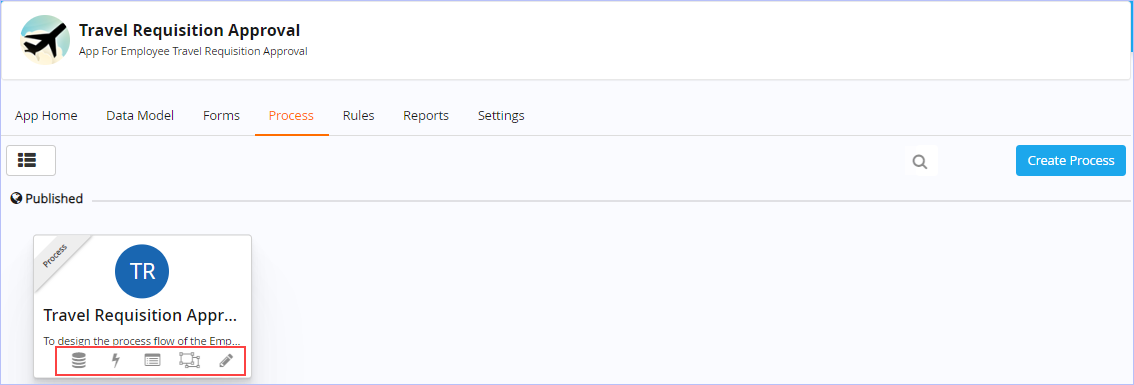
Task: Open the process flow designer icon
Action: (189, 360)
